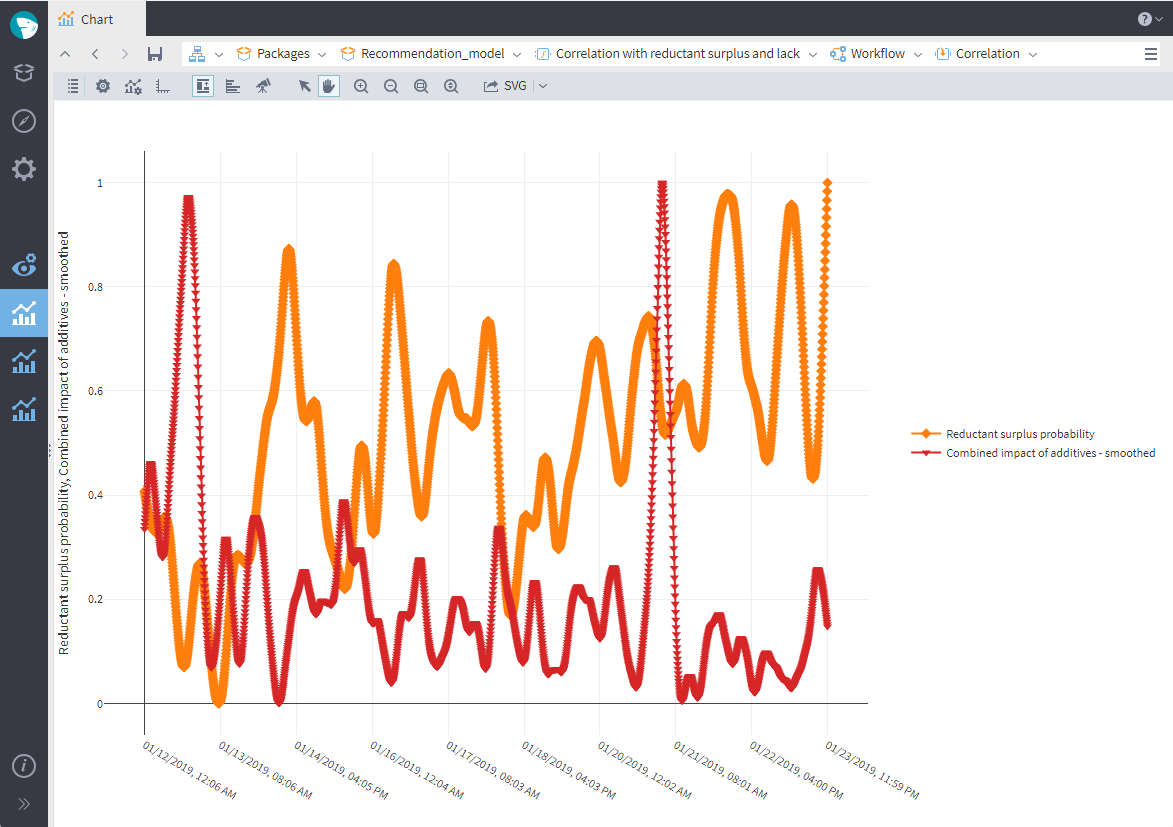Zoom in with the plus magnifier
This screenshot has width=1173, height=827.
pyautogui.click(x=361, y=86)
